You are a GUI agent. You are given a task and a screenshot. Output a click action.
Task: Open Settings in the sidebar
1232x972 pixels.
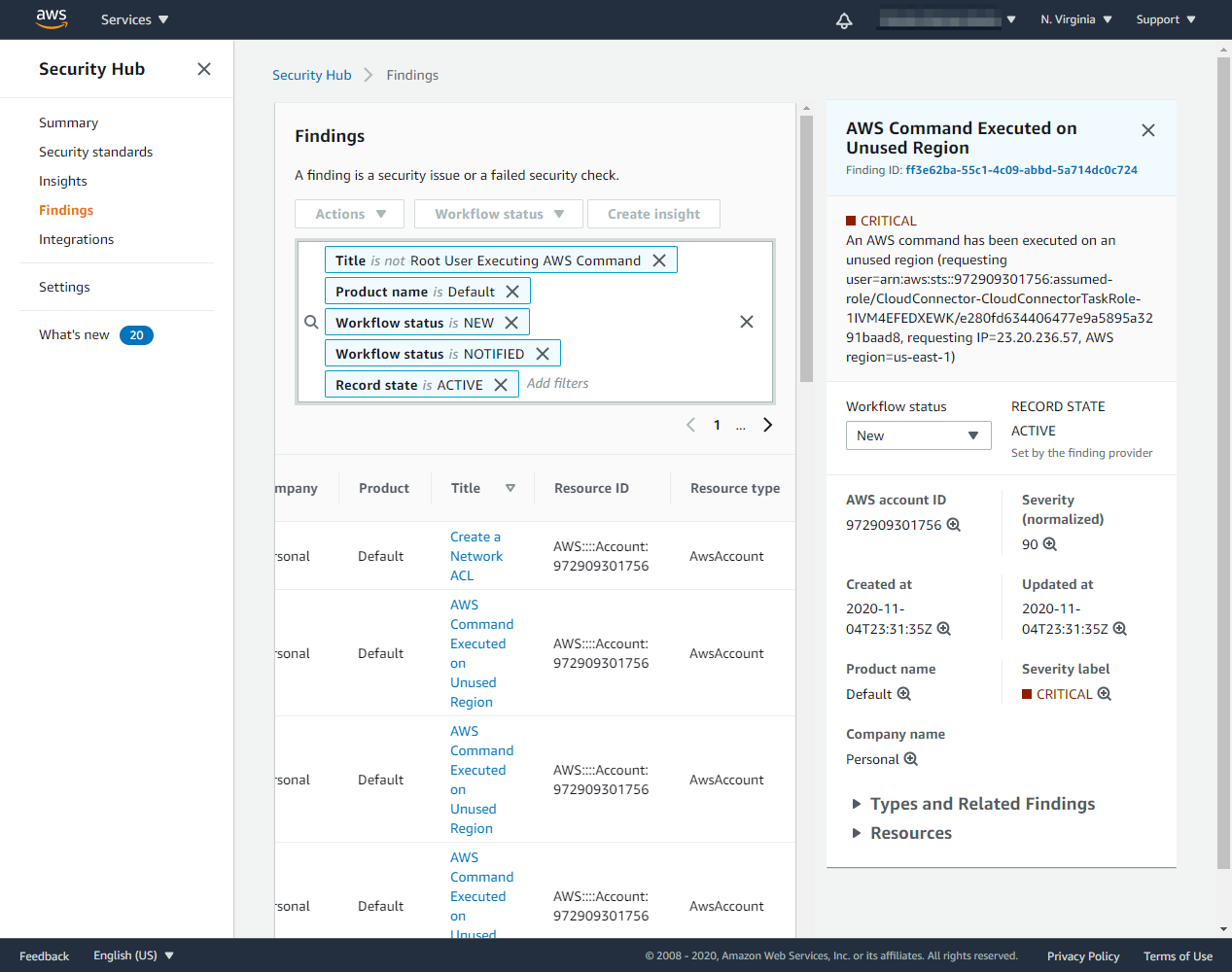click(x=64, y=287)
